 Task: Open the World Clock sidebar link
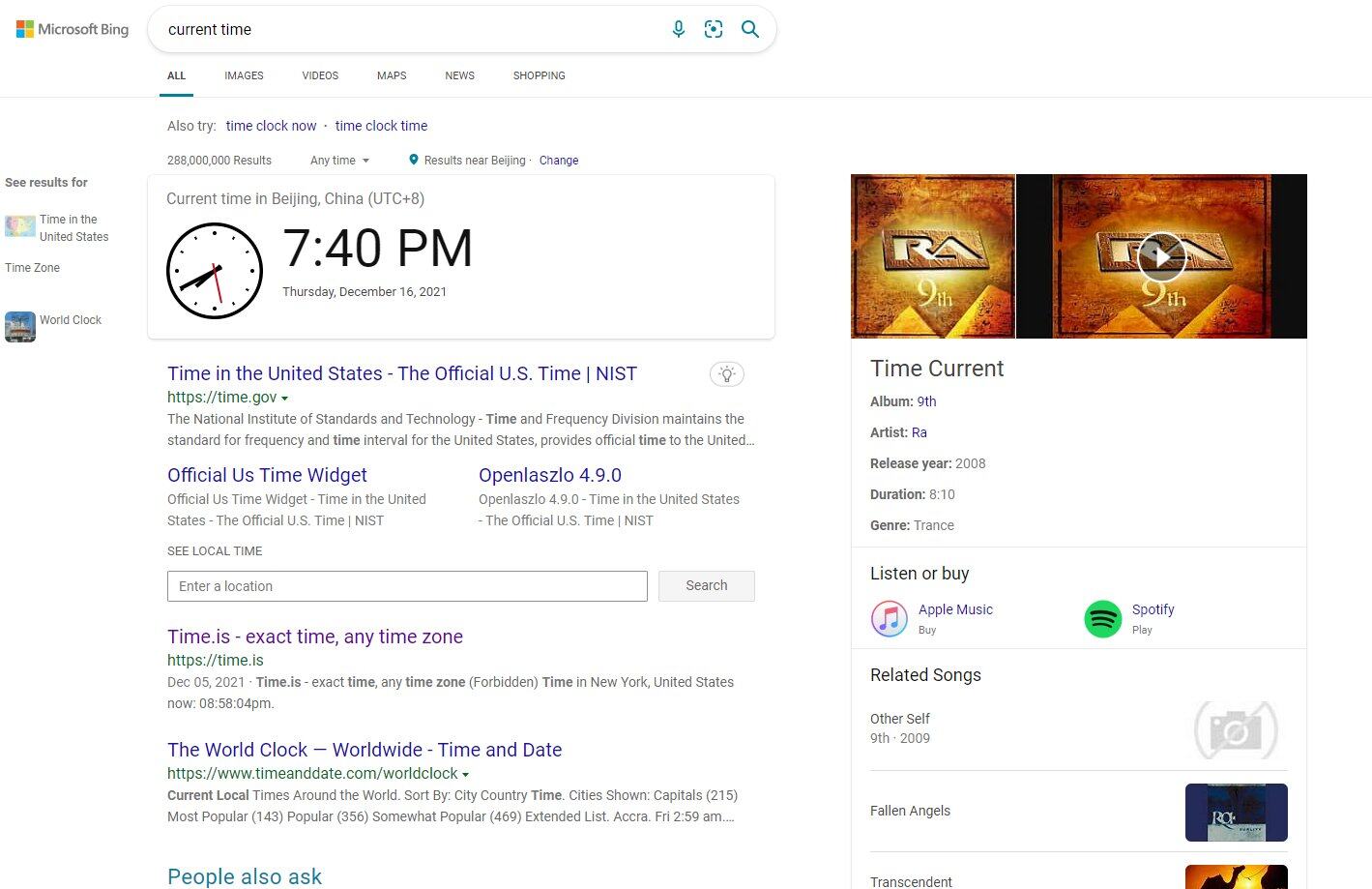[71, 320]
